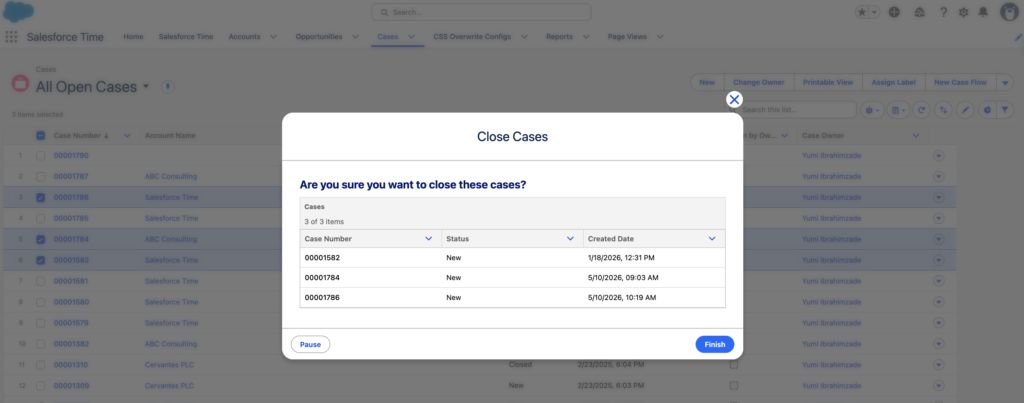This screenshot has width=1024, height=403.
Task: Open the Favorites star icon
Action: coord(862,12)
